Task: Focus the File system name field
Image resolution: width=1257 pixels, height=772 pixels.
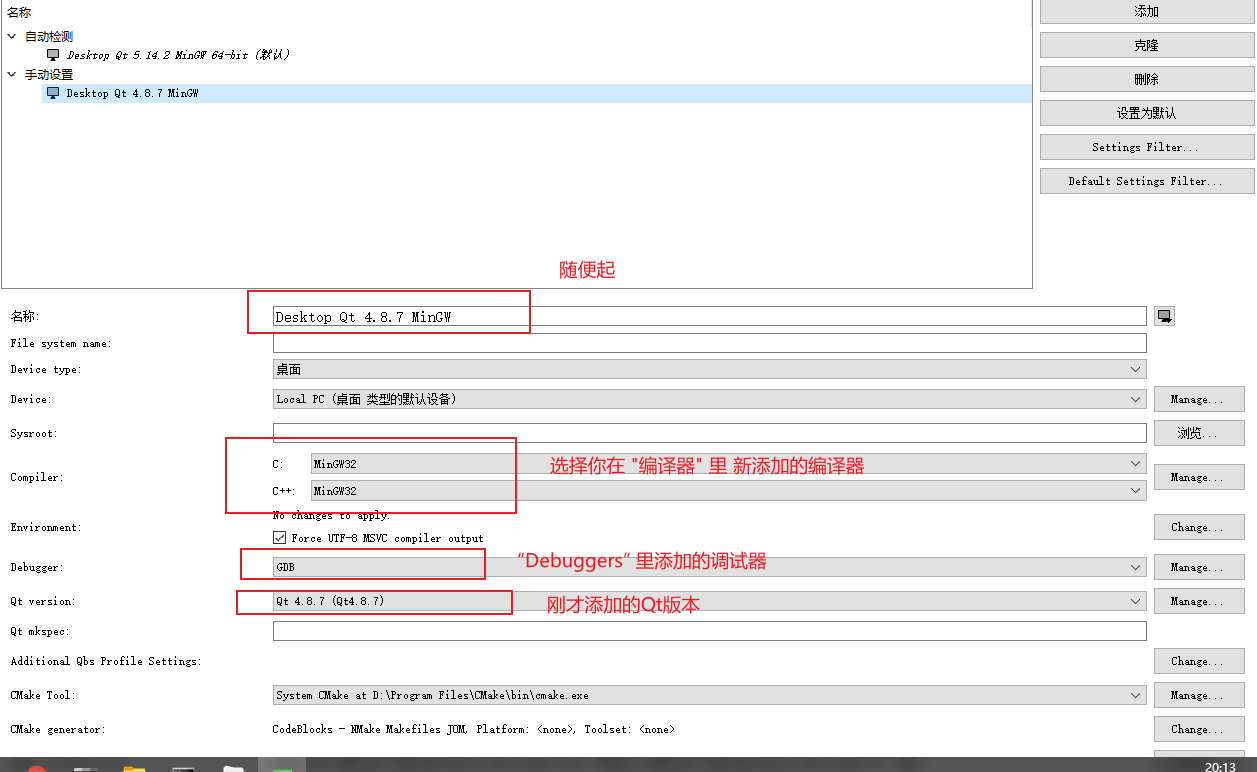Action: (x=709, y=343)
